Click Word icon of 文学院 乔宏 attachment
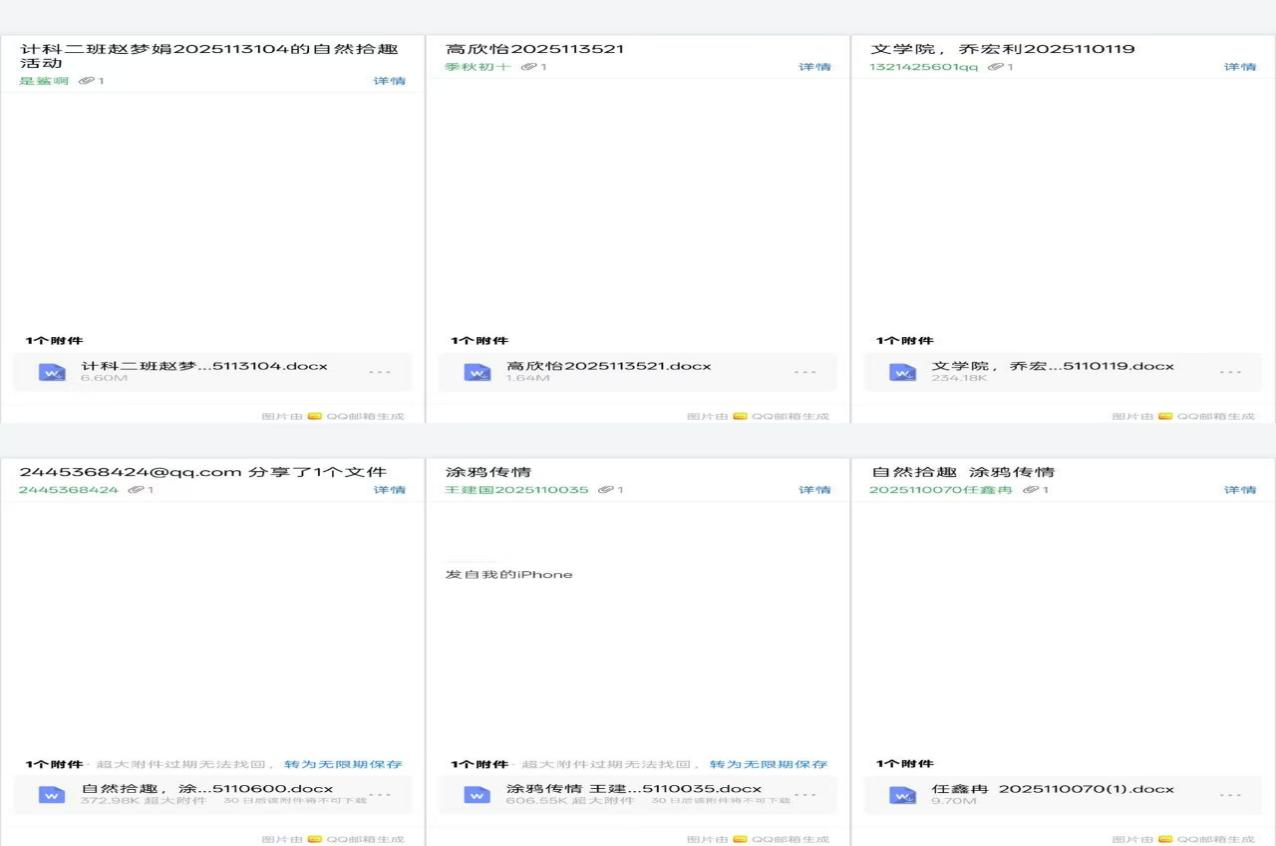The image size is (1276, 846). pos(903,372)
